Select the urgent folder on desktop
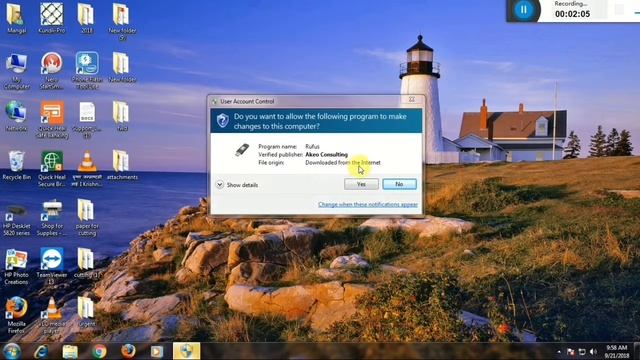Viewport: 640px width, 360px height. point(87,312)
